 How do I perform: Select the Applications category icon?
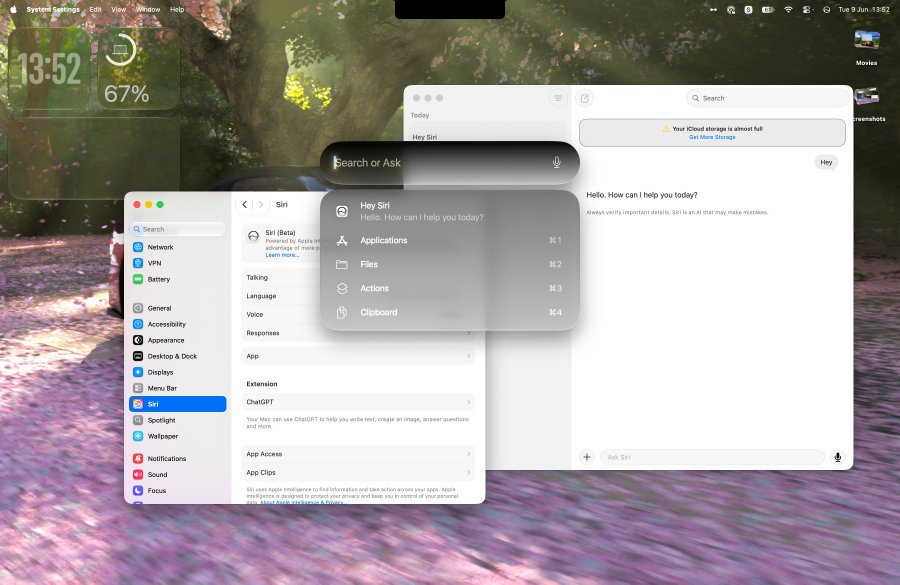(x=342, y=241)
